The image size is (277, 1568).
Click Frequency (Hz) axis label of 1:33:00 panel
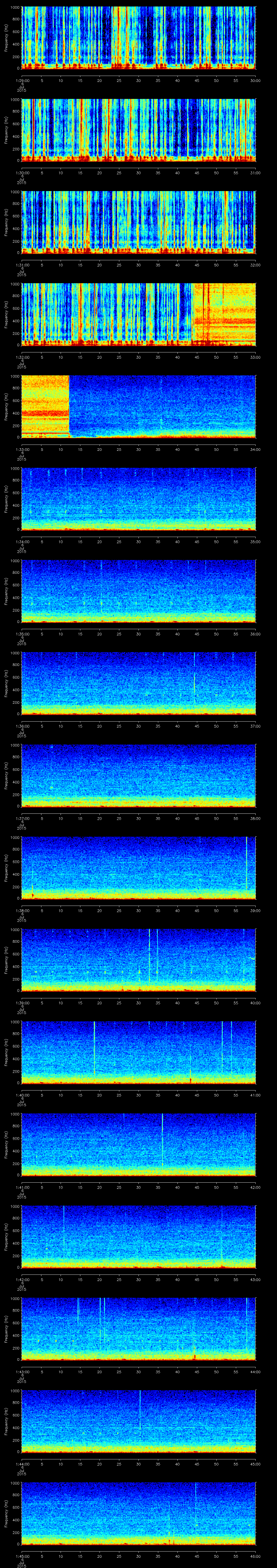[x=6, y=407]
